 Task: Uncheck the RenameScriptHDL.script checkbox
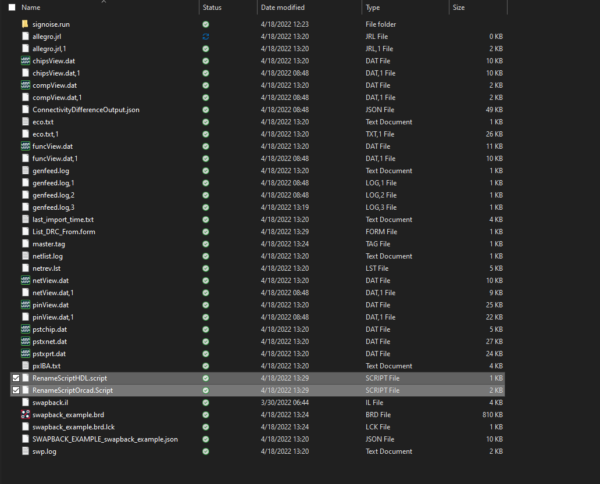14,378
